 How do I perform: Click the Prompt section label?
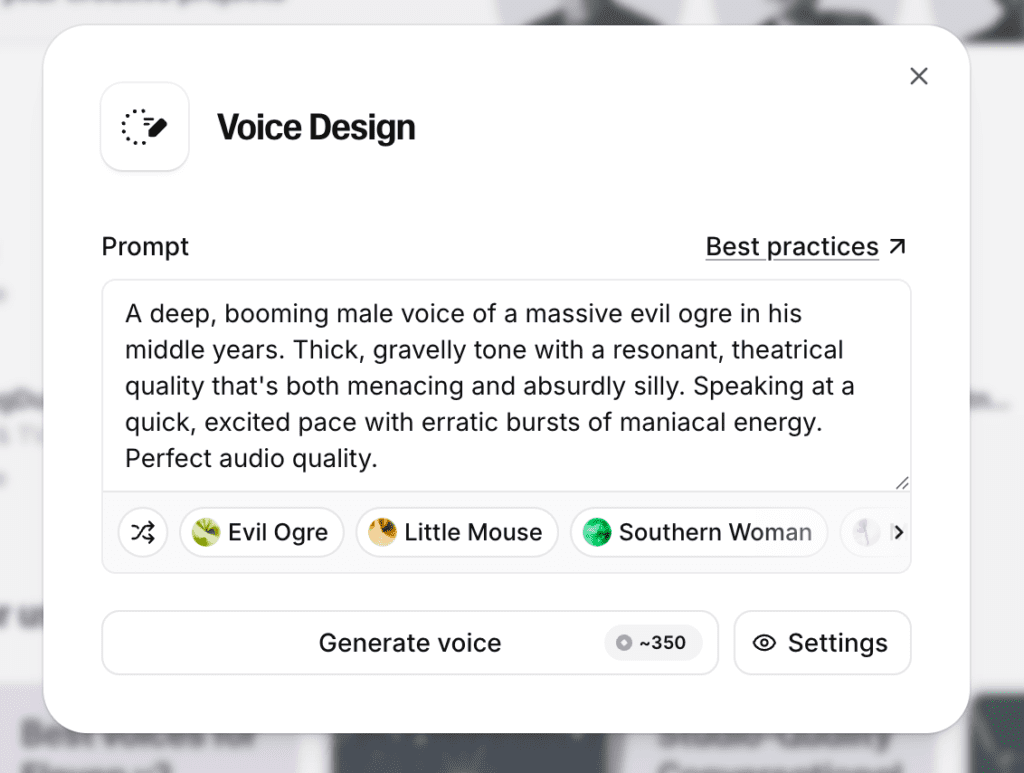coord(144,246)
